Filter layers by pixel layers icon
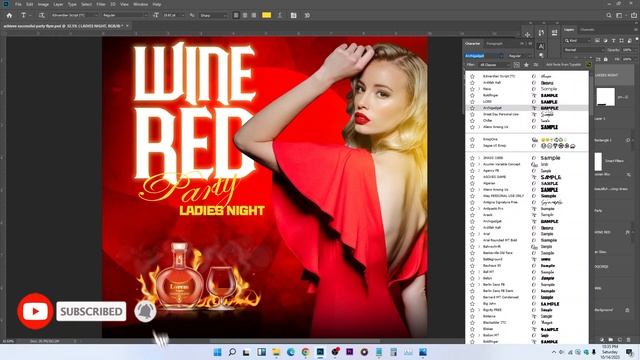 click(x=597, y=40)
